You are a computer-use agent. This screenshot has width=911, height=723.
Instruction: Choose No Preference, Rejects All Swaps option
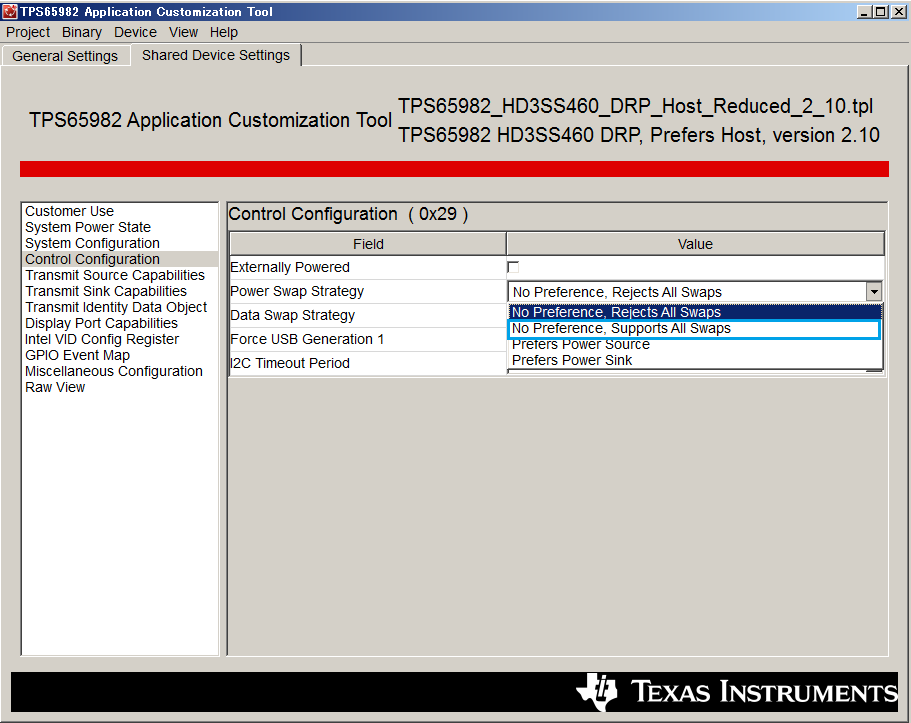[x=695, y=312]
